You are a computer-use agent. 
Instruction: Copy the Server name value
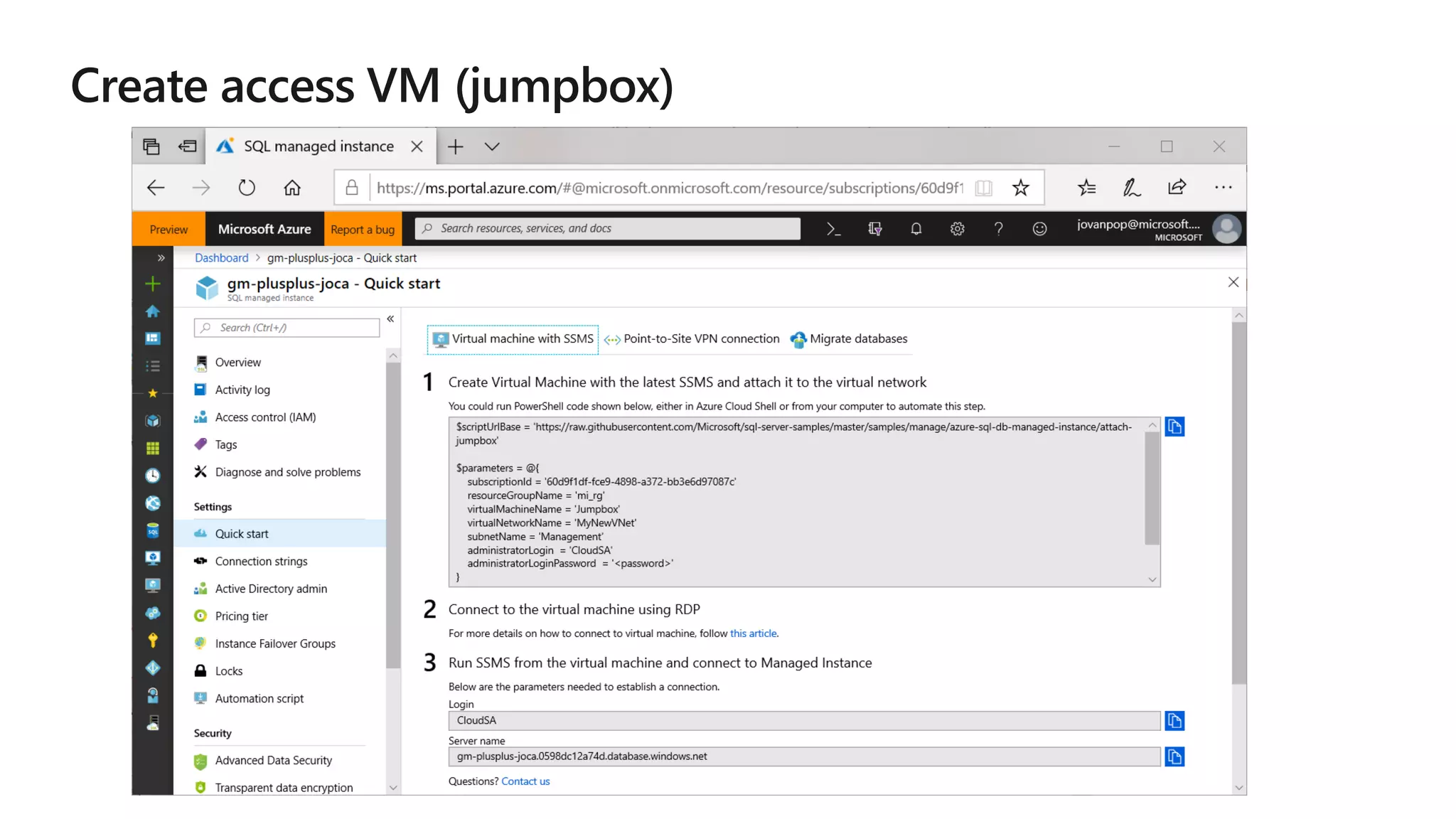[x=1174, y=757]
